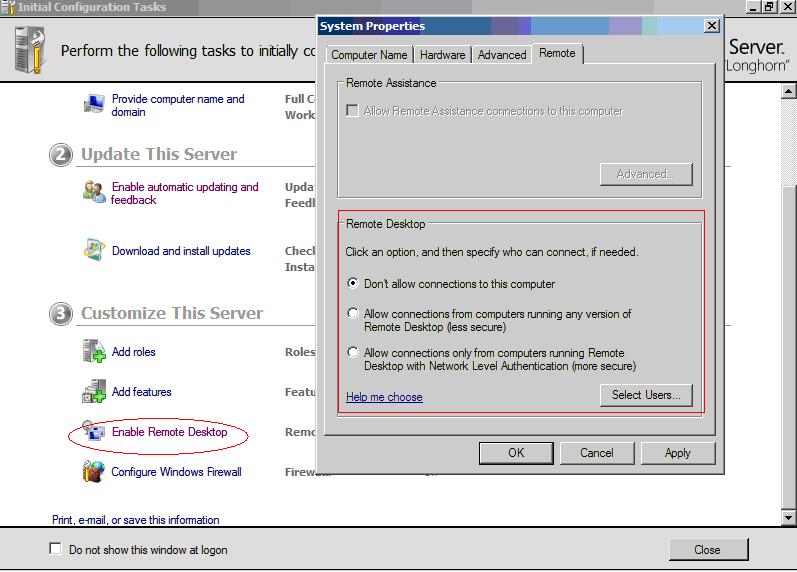Open the Help me choose link

pyautogui.click(x=384, y=397)
